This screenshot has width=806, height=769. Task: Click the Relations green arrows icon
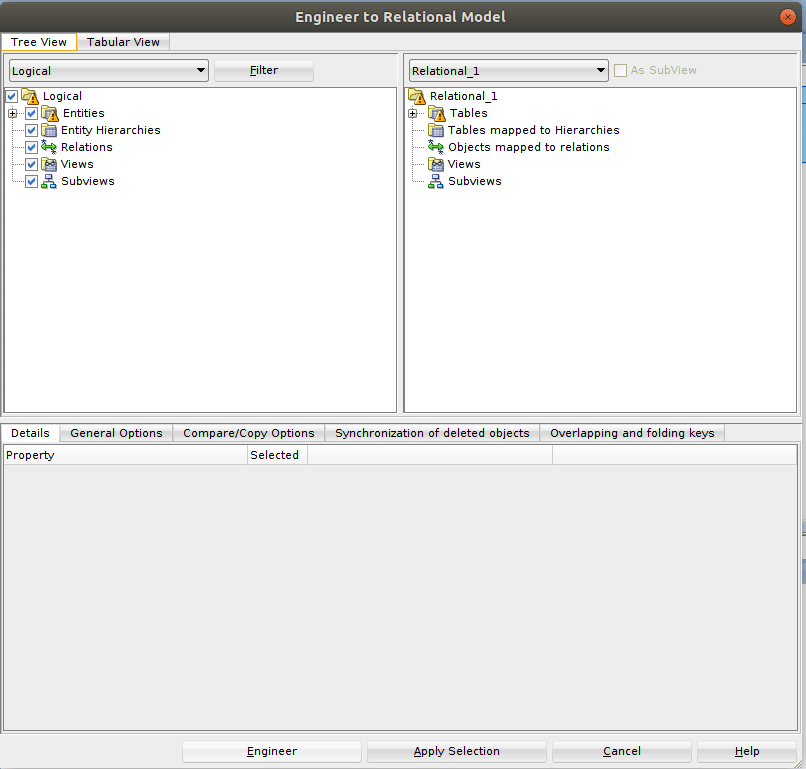click(x=49, y=147)
